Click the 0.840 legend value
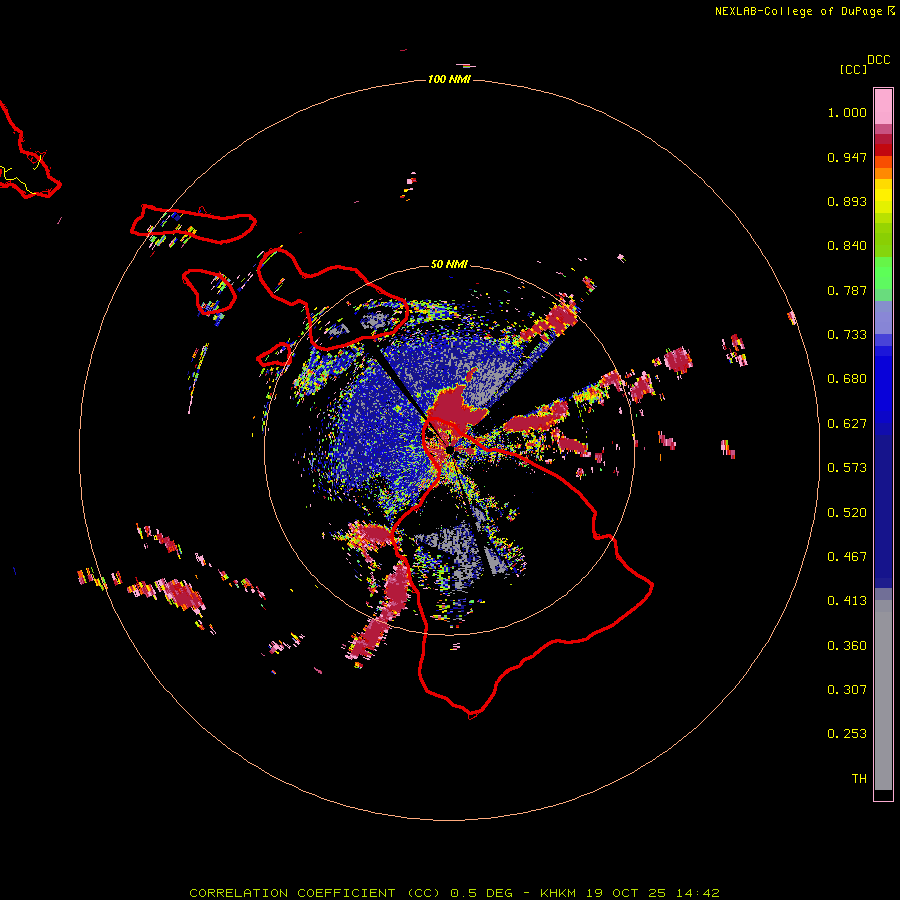This screenshot has width=900, height=900. tap(847, 246)
